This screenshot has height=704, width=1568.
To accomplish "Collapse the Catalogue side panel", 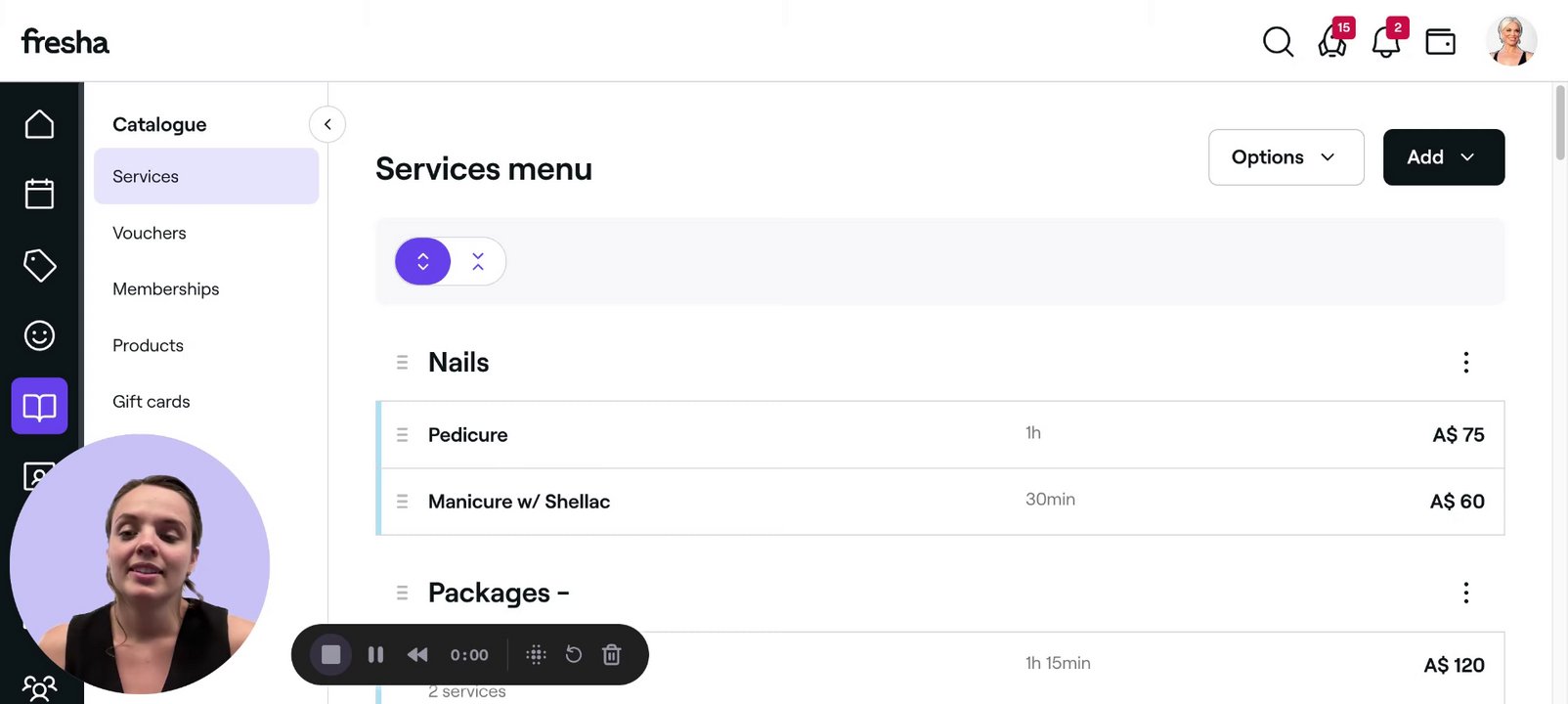I will [327, 124].
